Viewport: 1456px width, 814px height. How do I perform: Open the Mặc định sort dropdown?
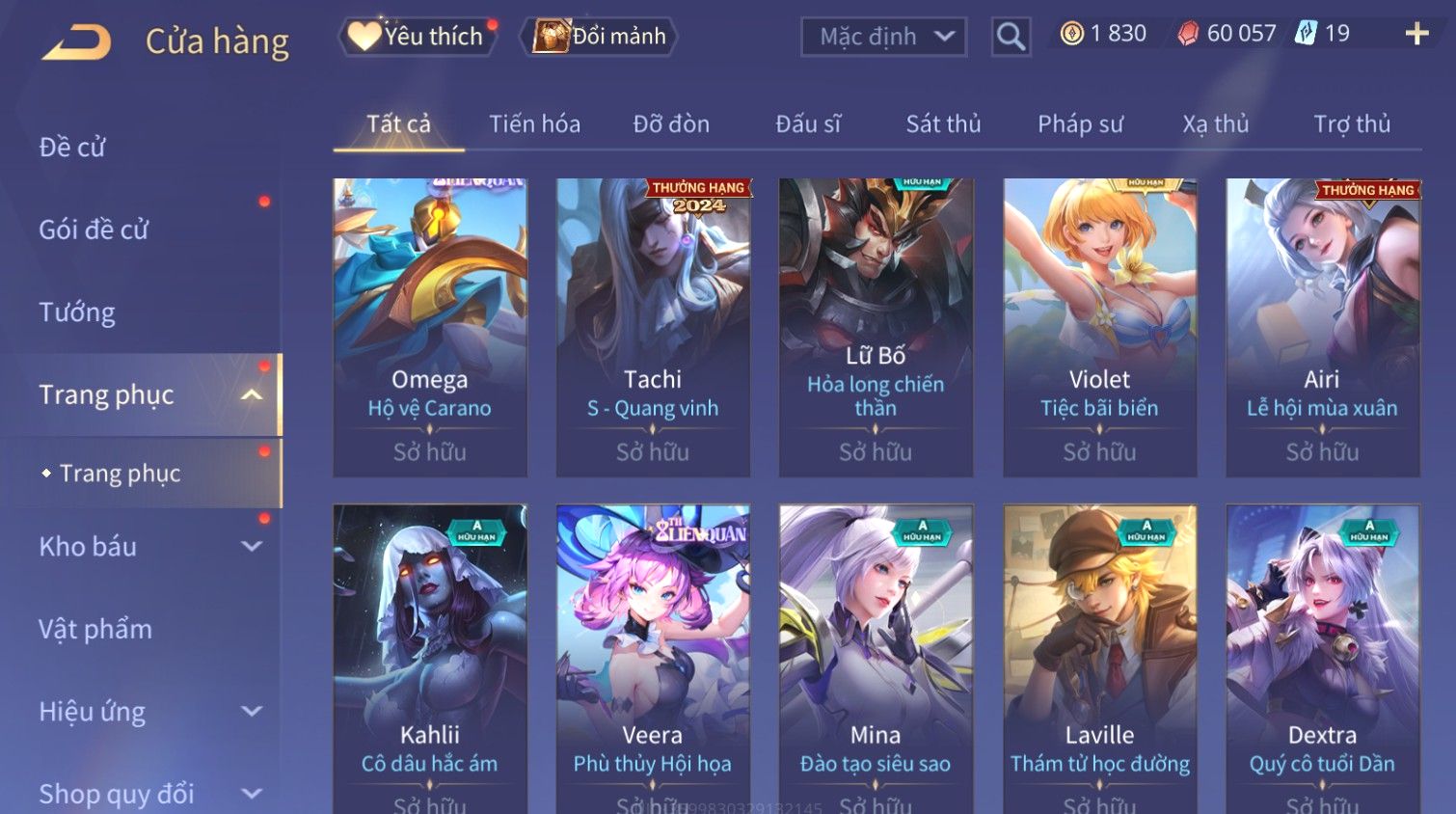pos(883,37)
